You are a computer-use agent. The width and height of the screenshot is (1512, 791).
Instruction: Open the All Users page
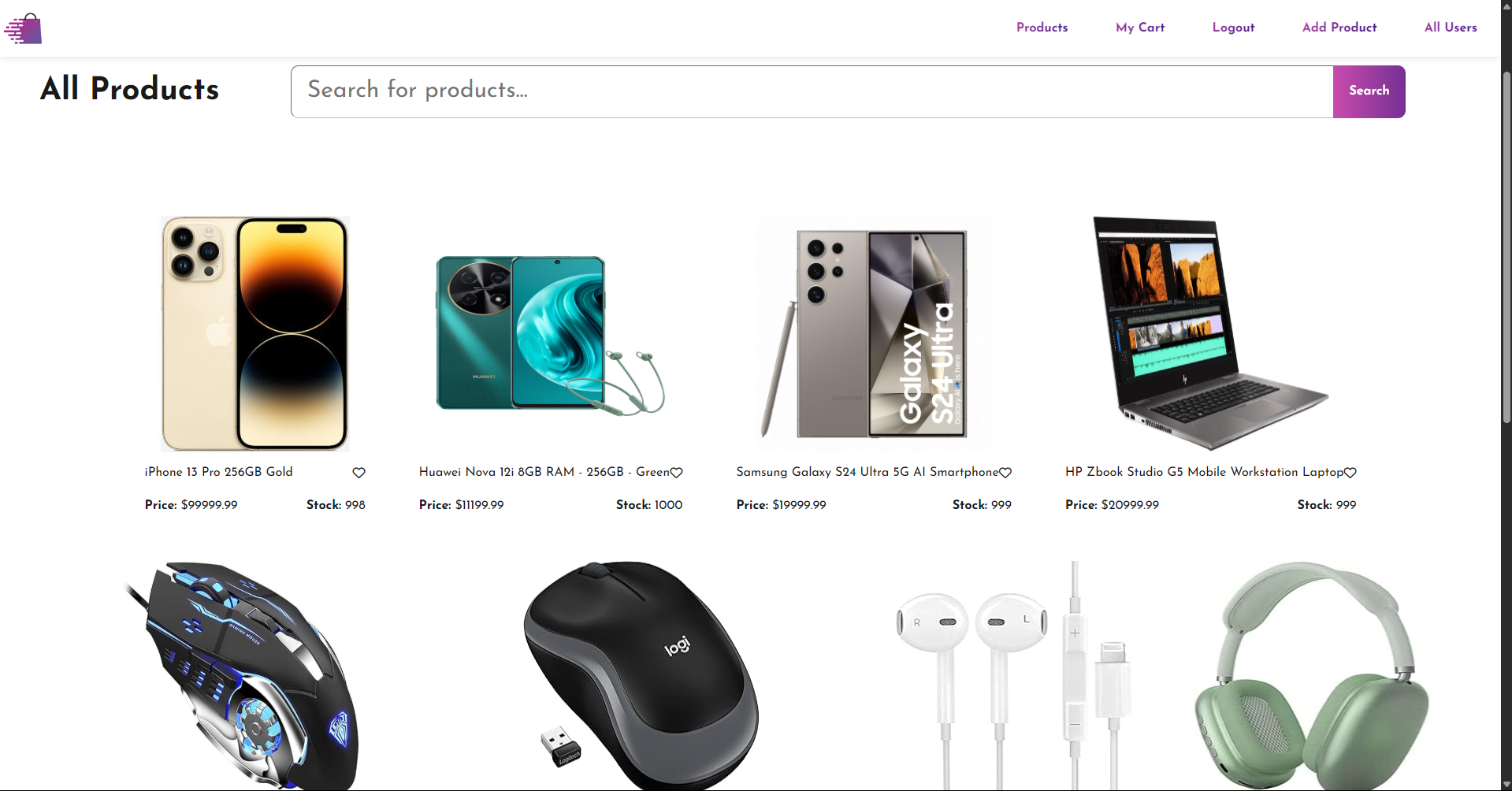(x=1451, y=28)
